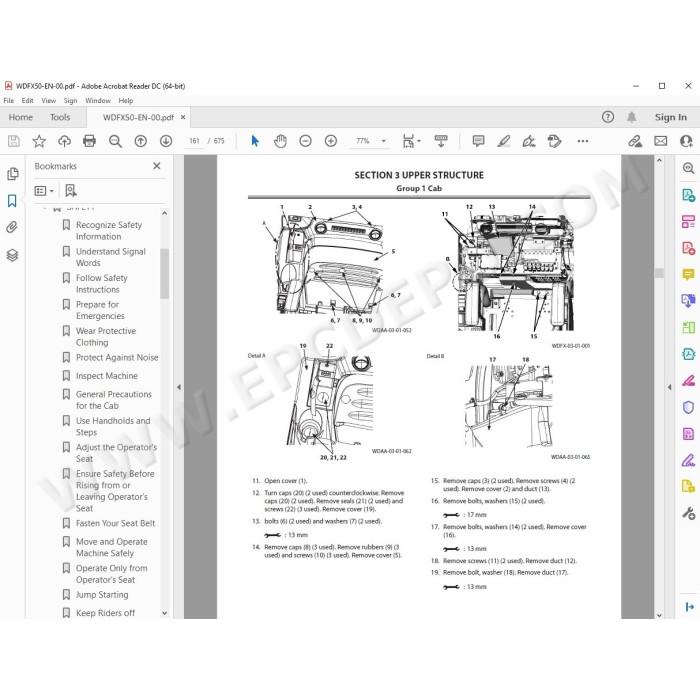
Task: Open the notifications bell
Action: coord(631,117)
